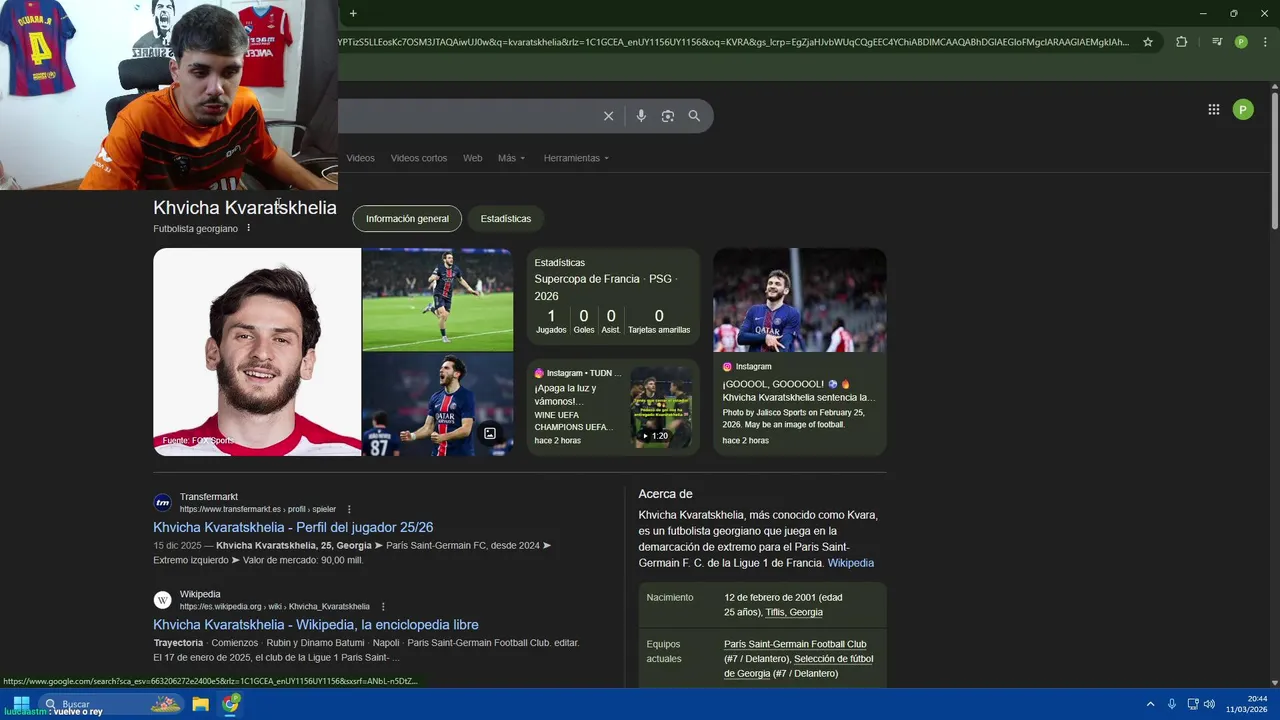This screenshot has width=1280, height=720.
Task: Open Windows Start menu
Action: pyautogui.click(x=21, y=704)
